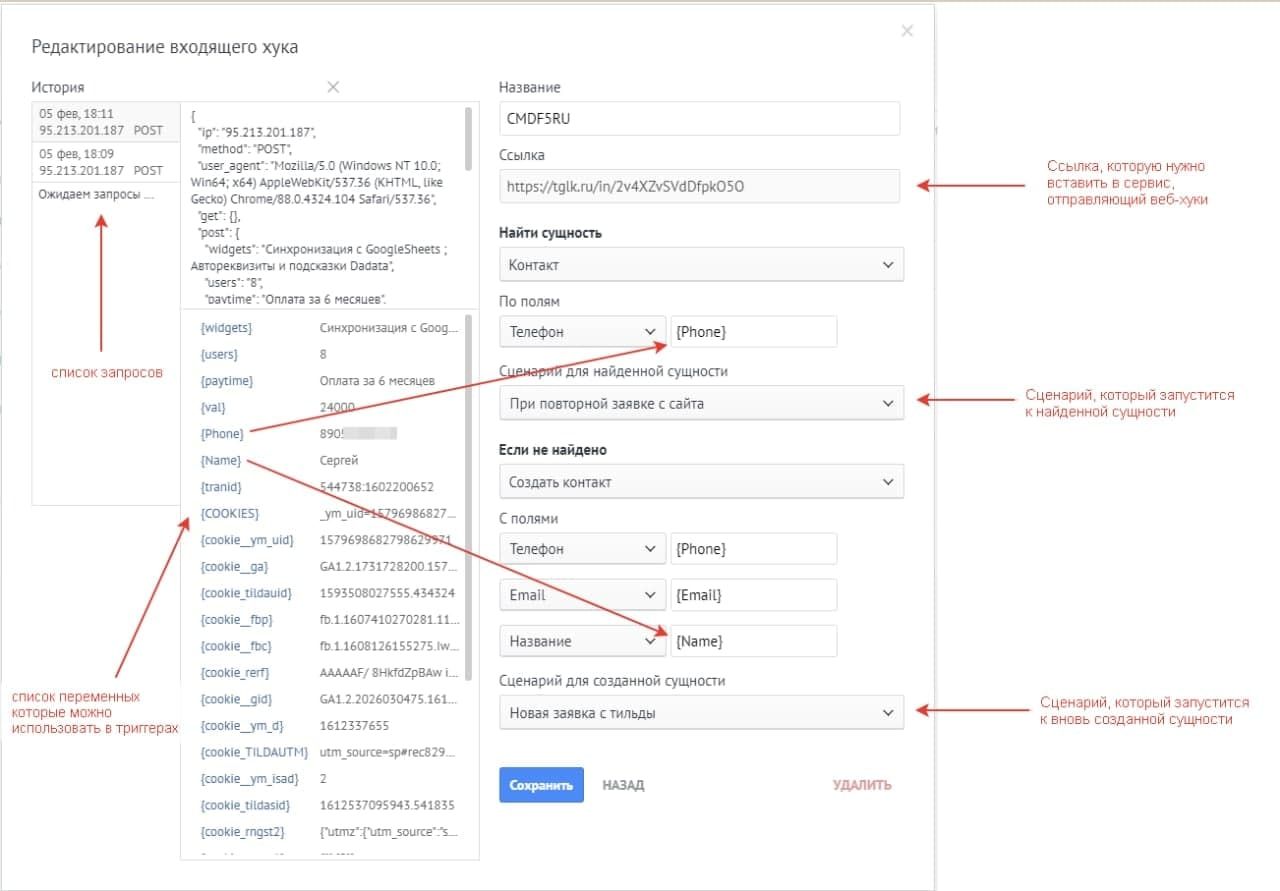
Task: Click the Сохранить button
Action: point(541,785)
